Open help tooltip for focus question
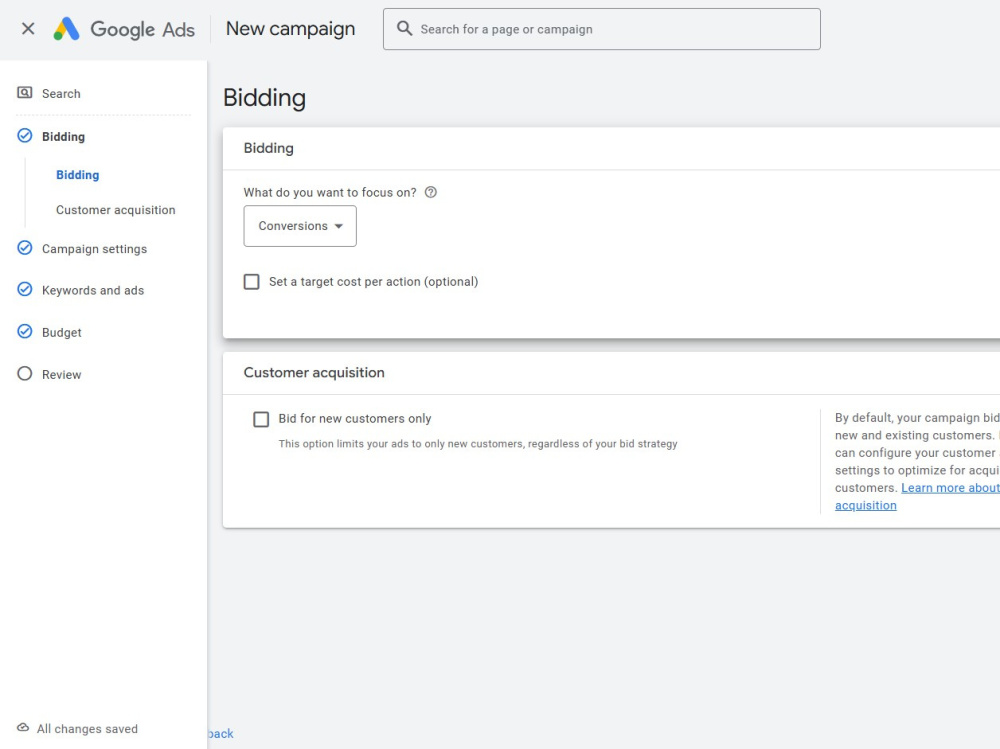Image resolution: width=1000 pixels, height=749 pixels. [431, 192]
